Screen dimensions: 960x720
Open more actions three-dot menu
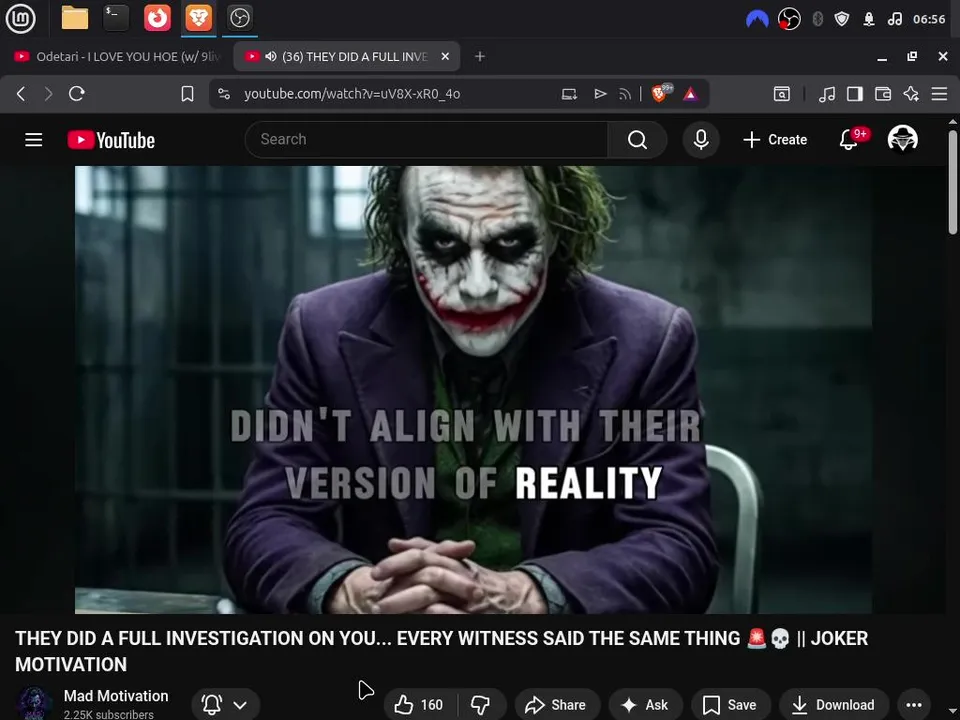pos(913,705)
